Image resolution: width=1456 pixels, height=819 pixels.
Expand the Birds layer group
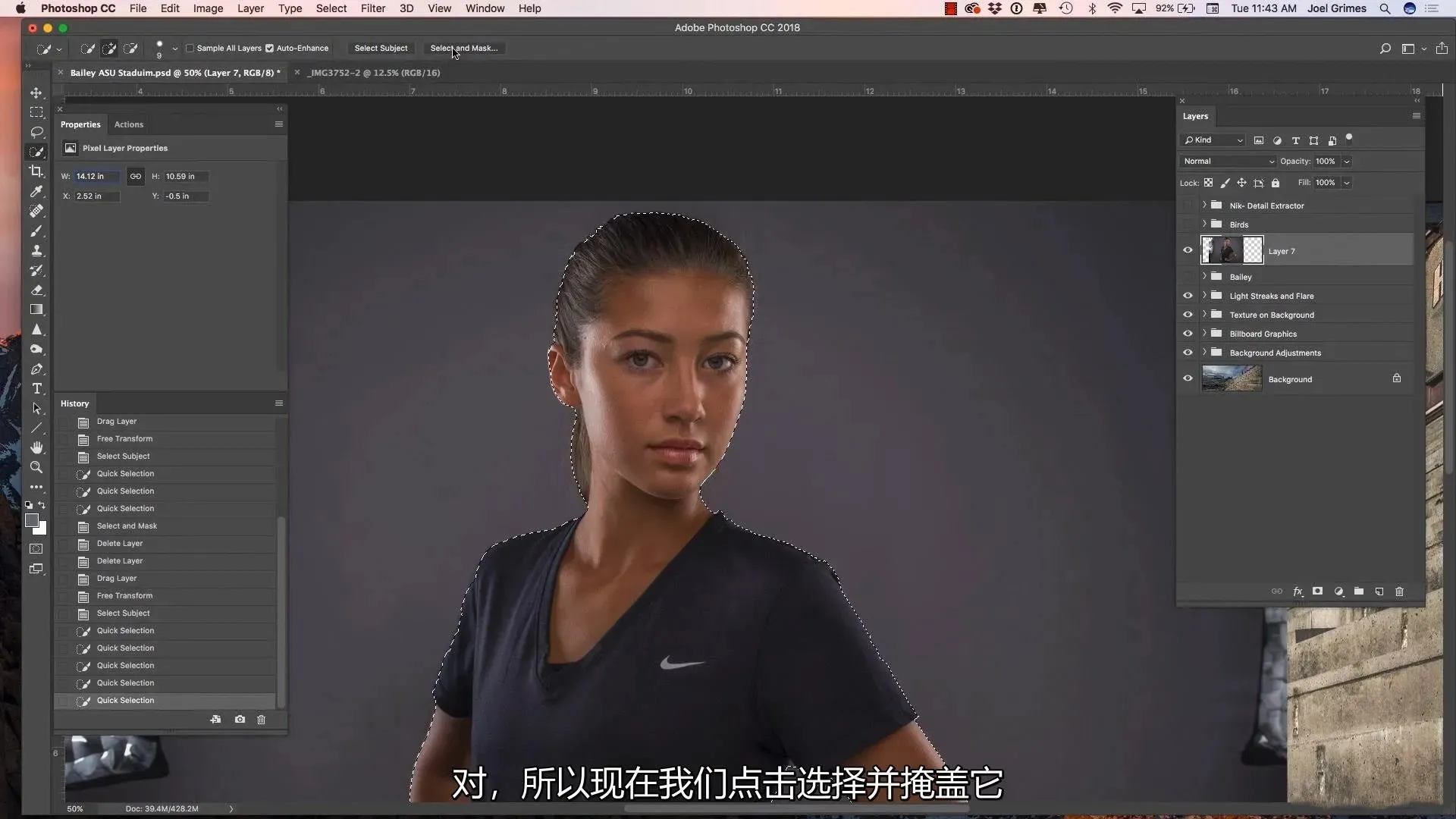[x=1204, y=224]
